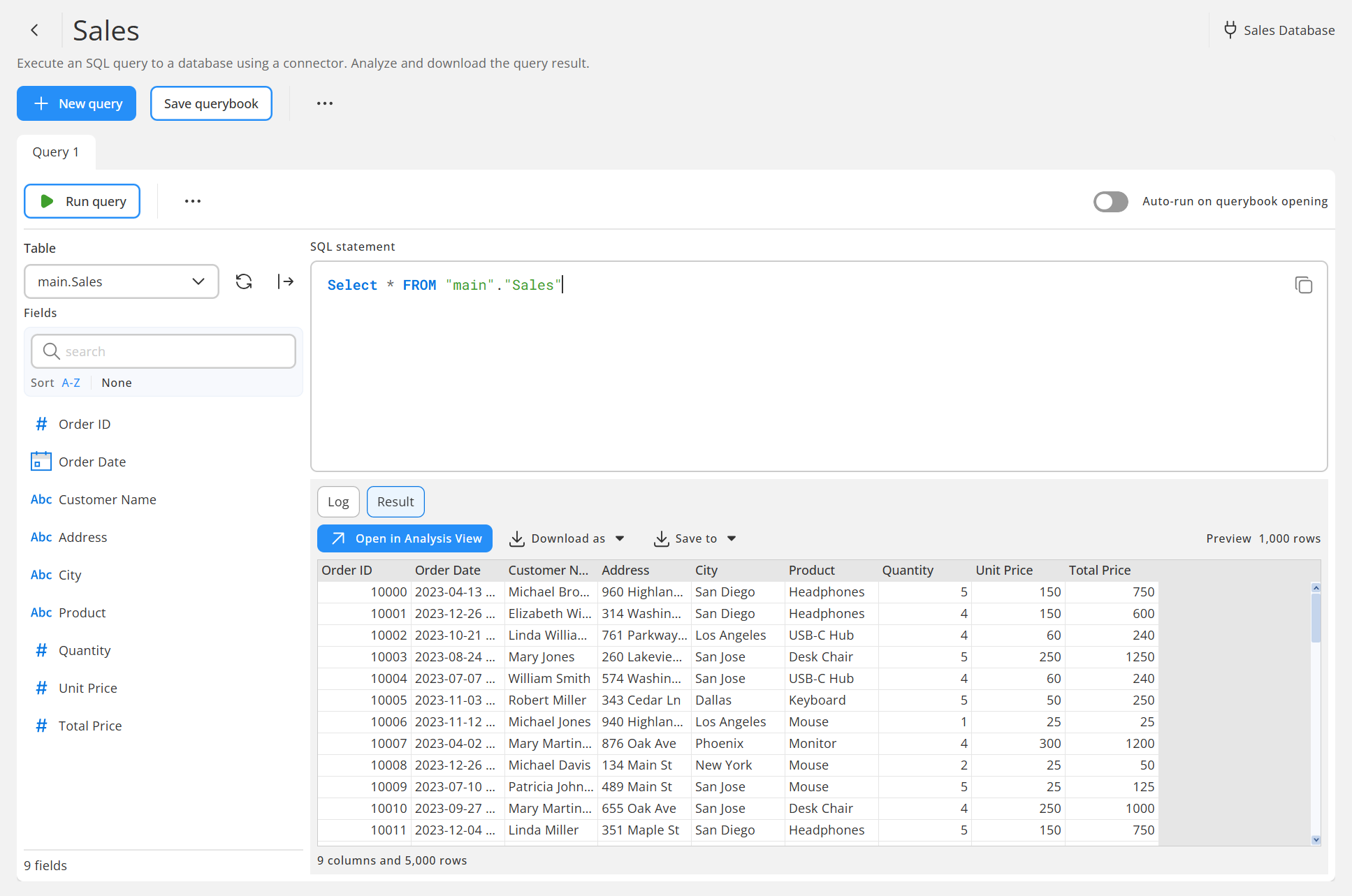
Task: Go back using the left chevron arrow
Action: [34, 30]
